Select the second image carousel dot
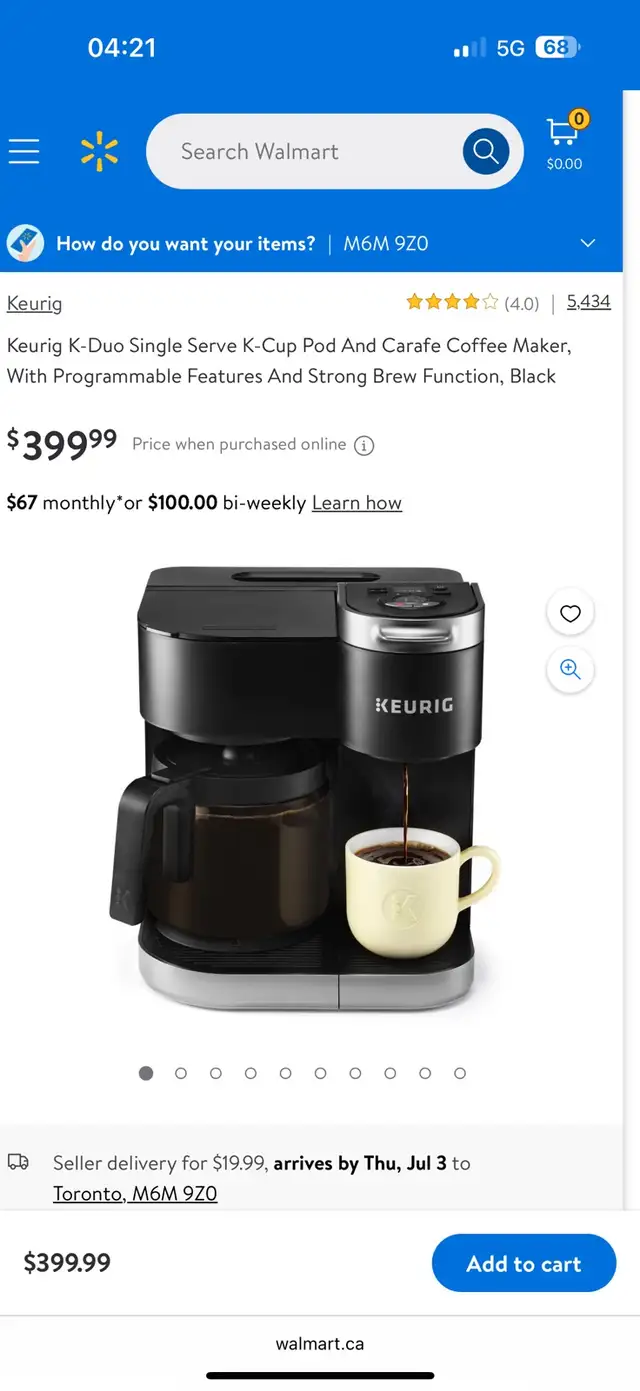 click(x=181, y=1073)
